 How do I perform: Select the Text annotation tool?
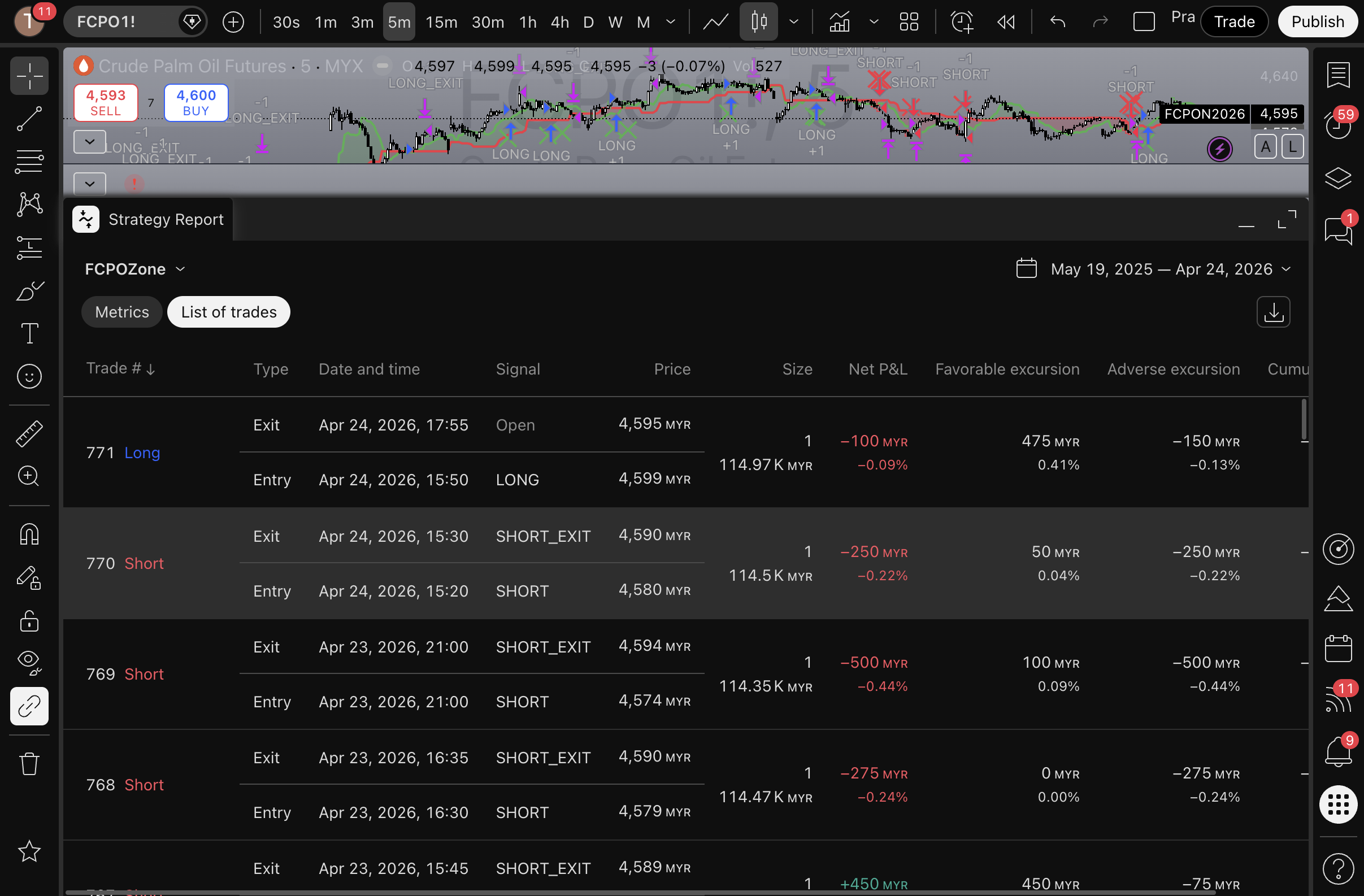(x=29, y=333)
